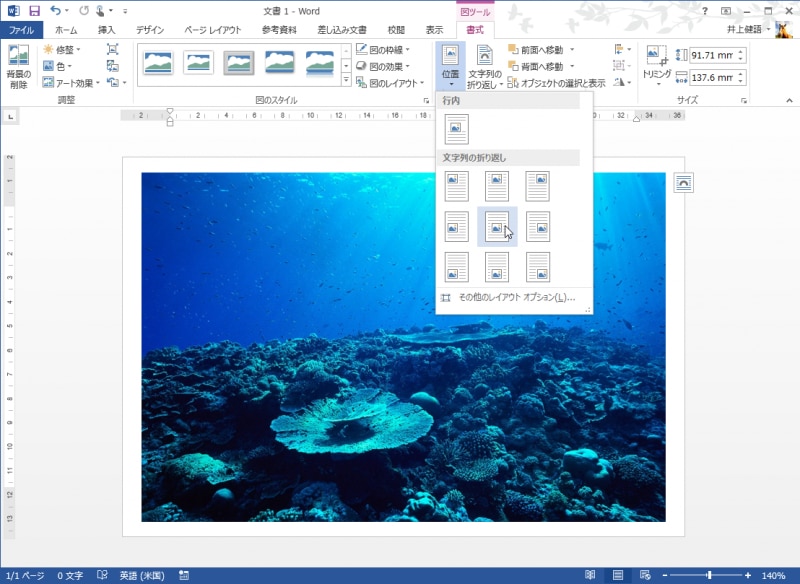Open the 挿入 (Insert) ribbon tab

106,30
